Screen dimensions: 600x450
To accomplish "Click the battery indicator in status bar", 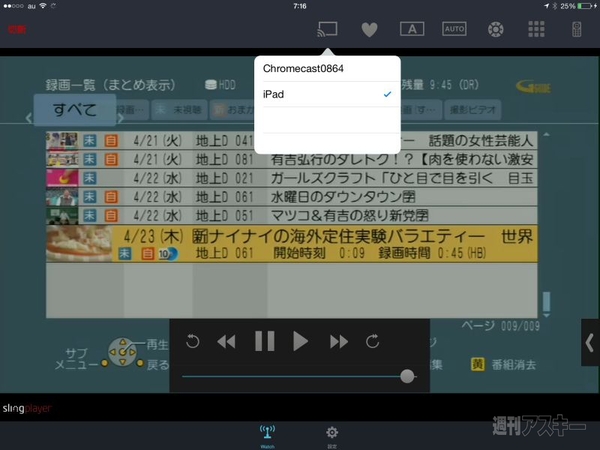I will click(587, 6).
